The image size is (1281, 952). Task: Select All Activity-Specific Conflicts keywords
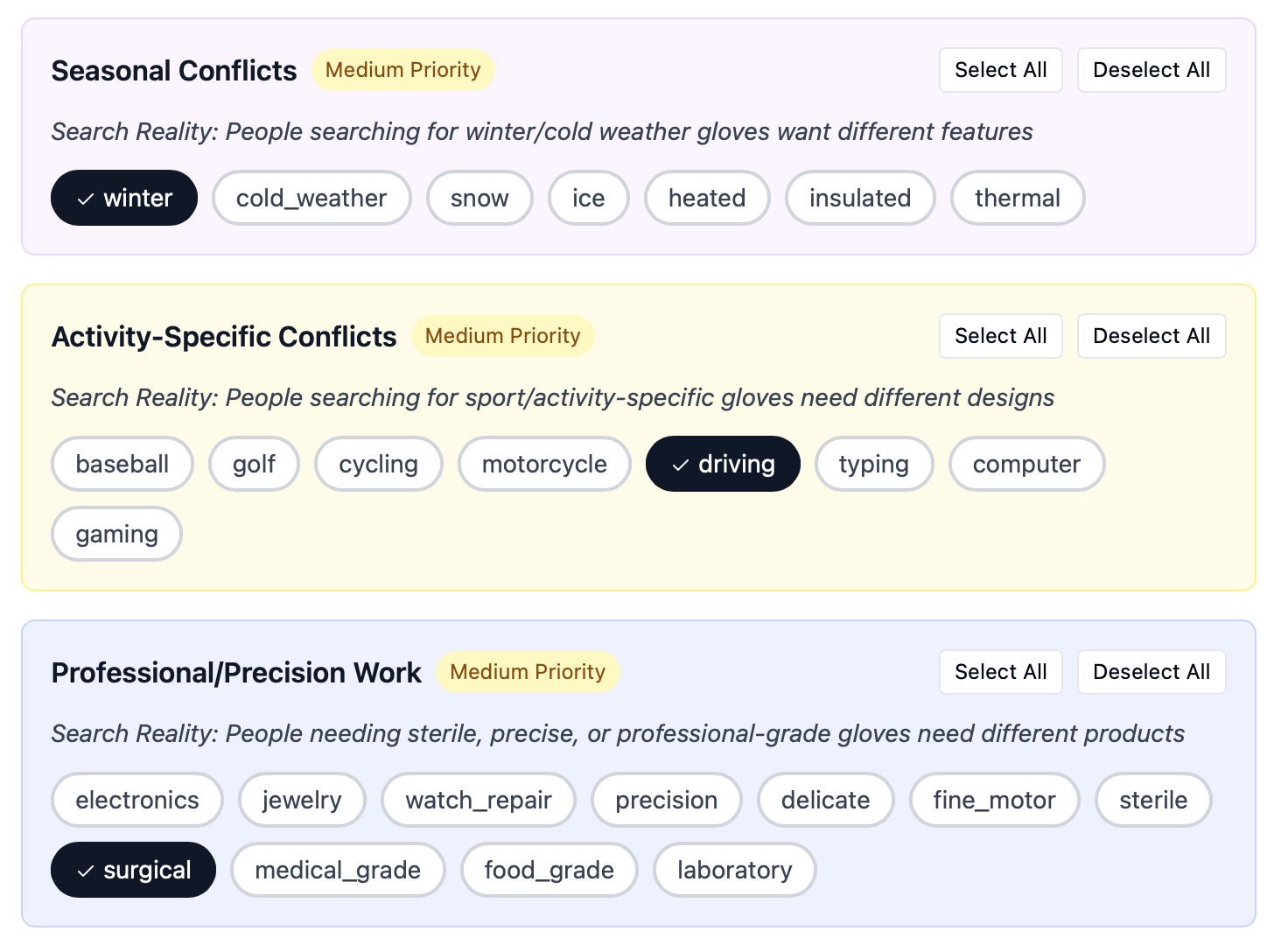click(1000, 336)
